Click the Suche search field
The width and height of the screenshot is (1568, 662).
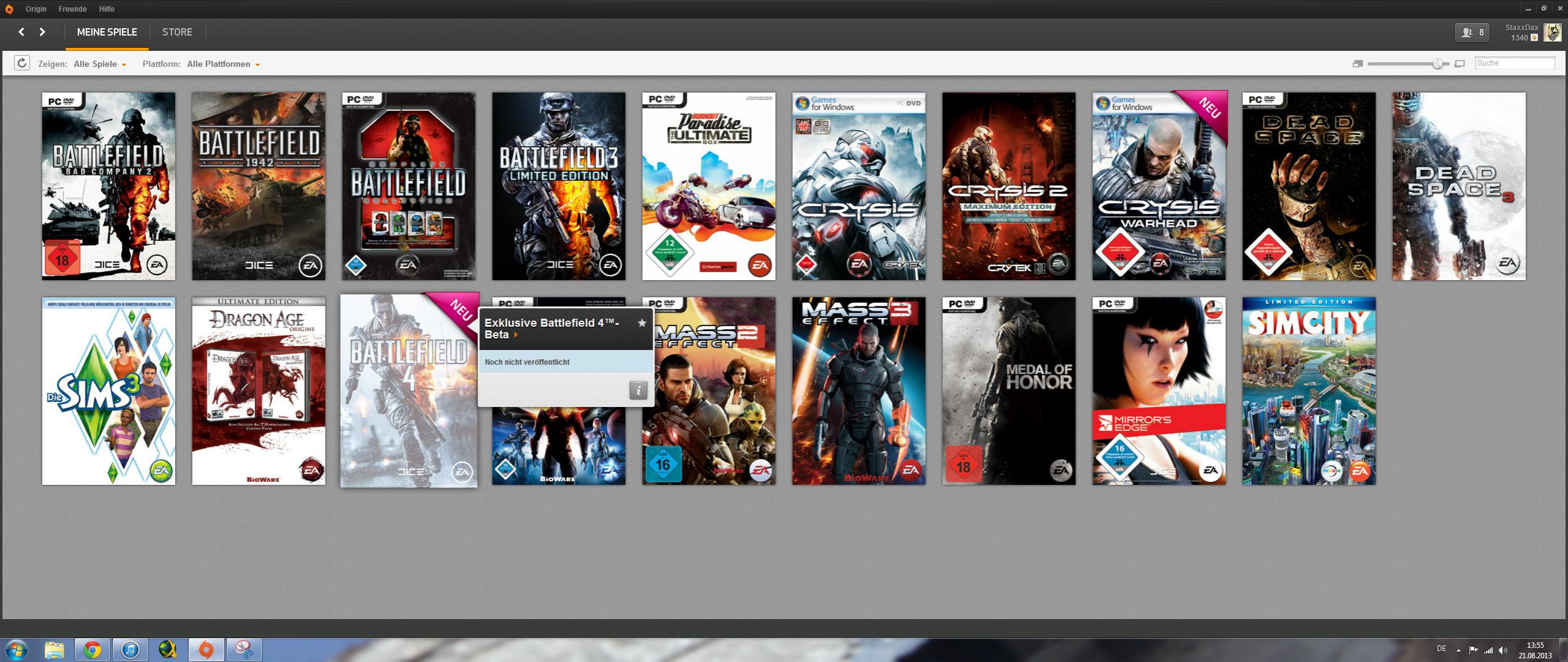(1514, 63)
